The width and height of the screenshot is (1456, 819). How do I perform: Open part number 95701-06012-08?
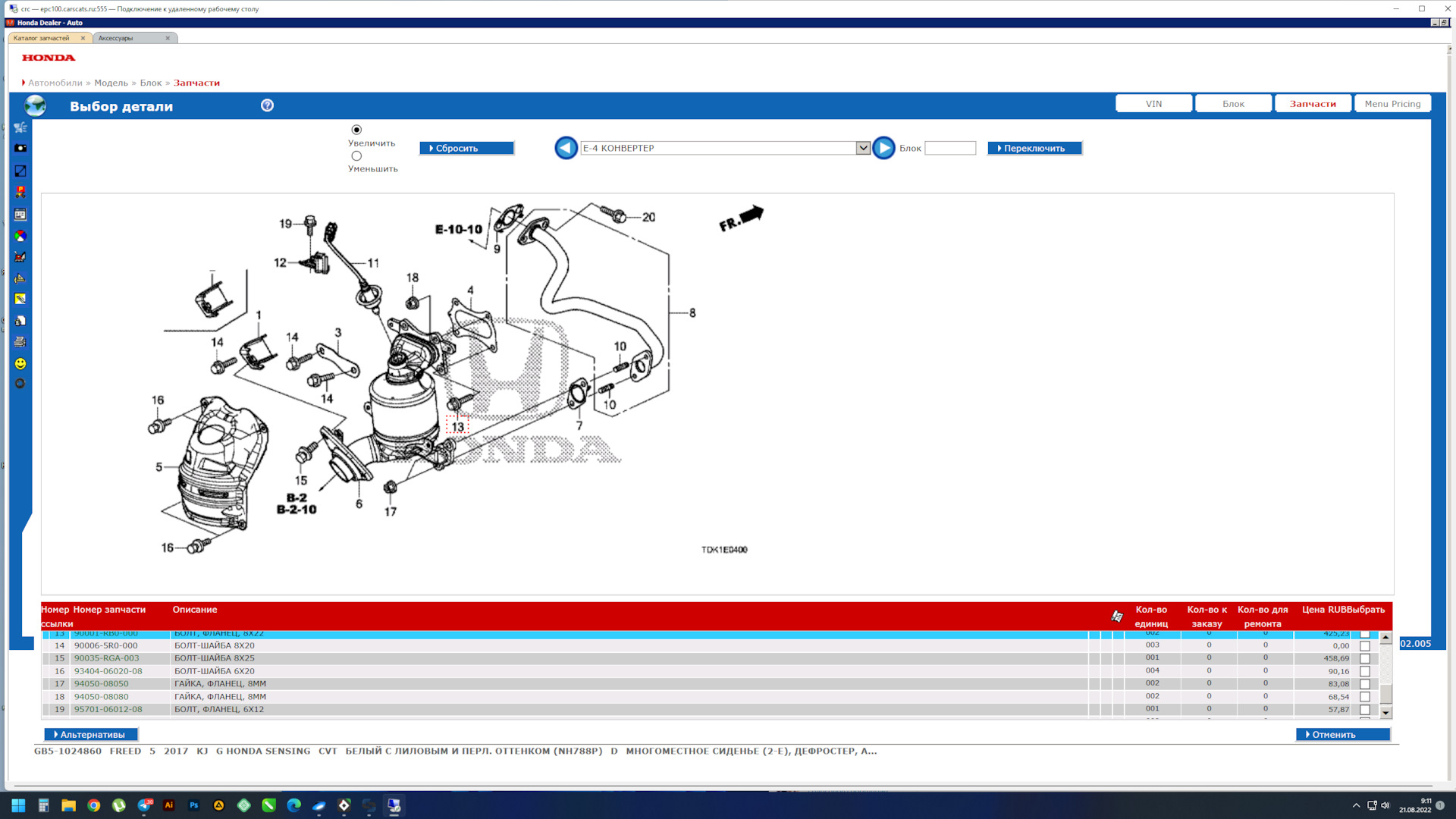tap(108, 710)
